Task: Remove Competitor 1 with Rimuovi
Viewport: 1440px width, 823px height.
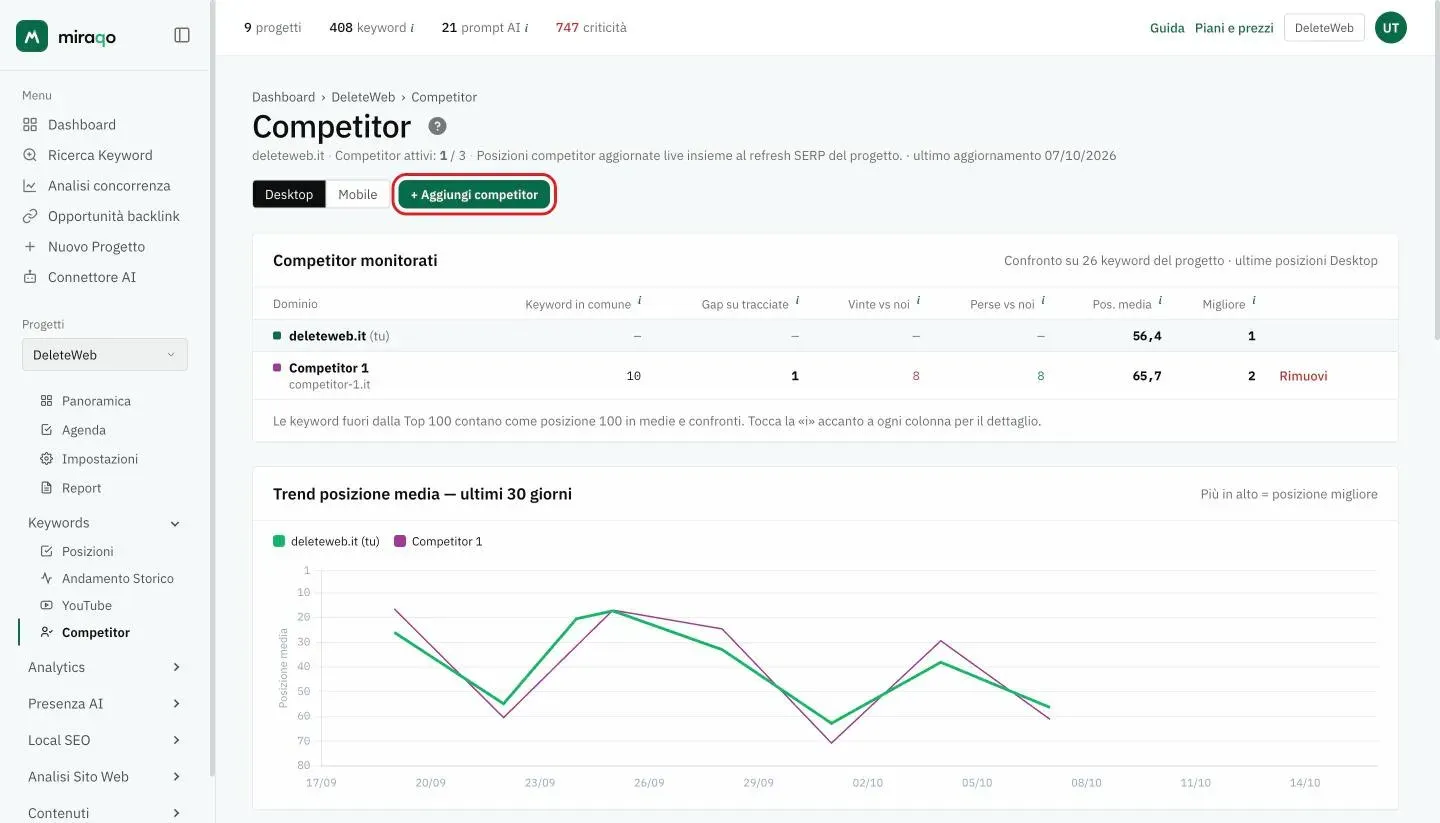Action: click(1303, 376)
